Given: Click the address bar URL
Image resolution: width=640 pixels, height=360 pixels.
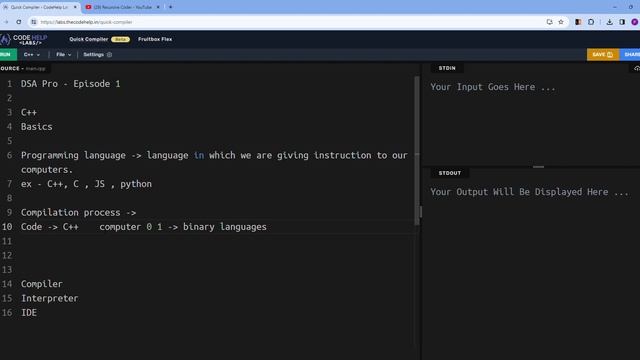Looking at the screenshot, I should pos(86,22).
